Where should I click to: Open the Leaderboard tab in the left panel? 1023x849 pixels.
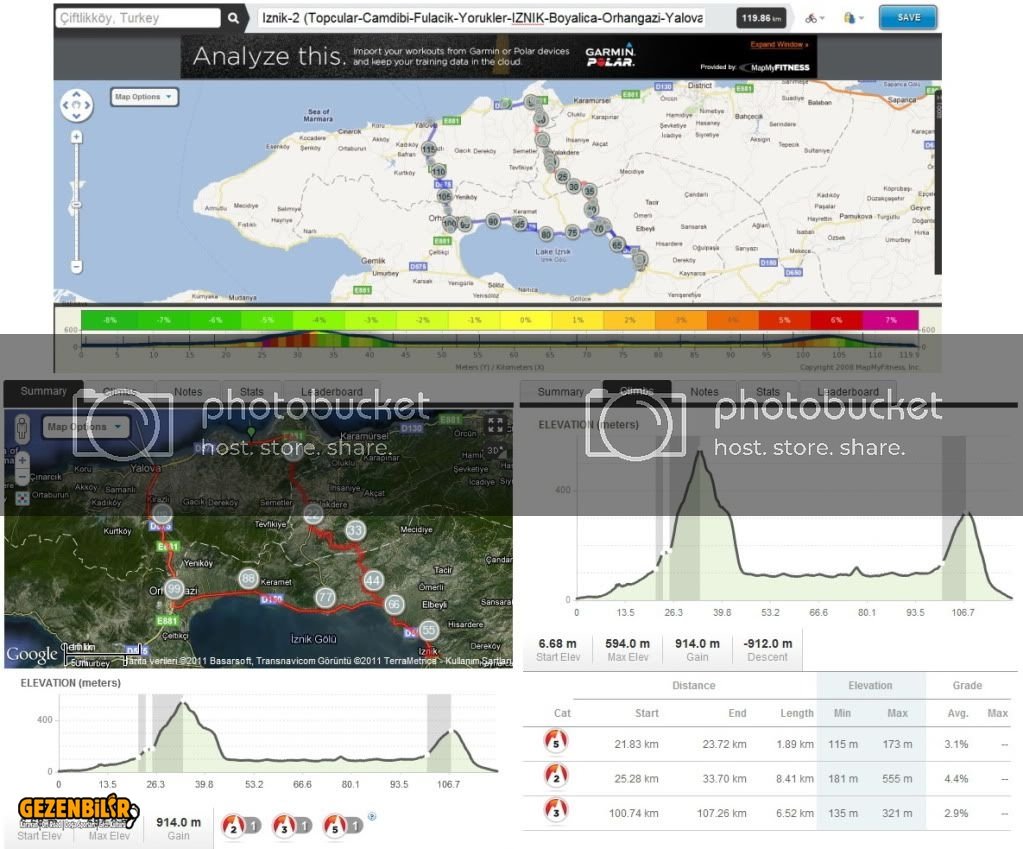tap(331, 392)
